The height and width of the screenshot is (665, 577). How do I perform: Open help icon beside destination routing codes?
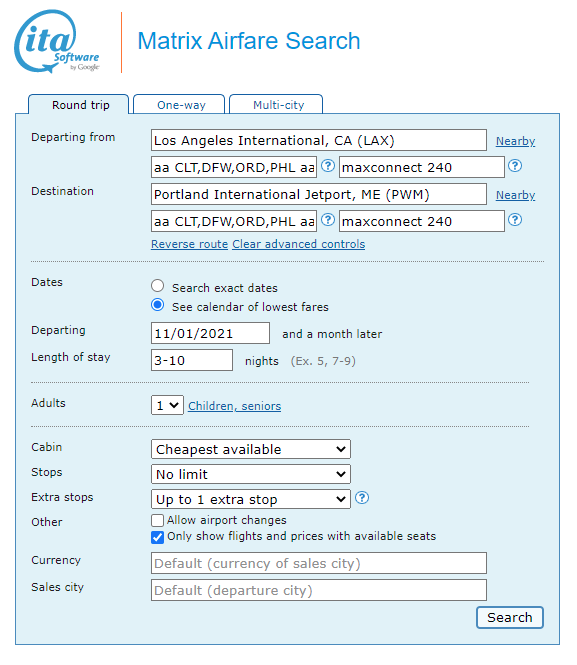(x=328, y=220)
